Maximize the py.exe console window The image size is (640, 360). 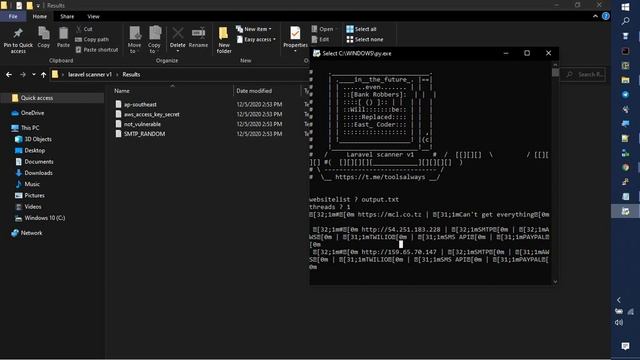click(527, 53)
